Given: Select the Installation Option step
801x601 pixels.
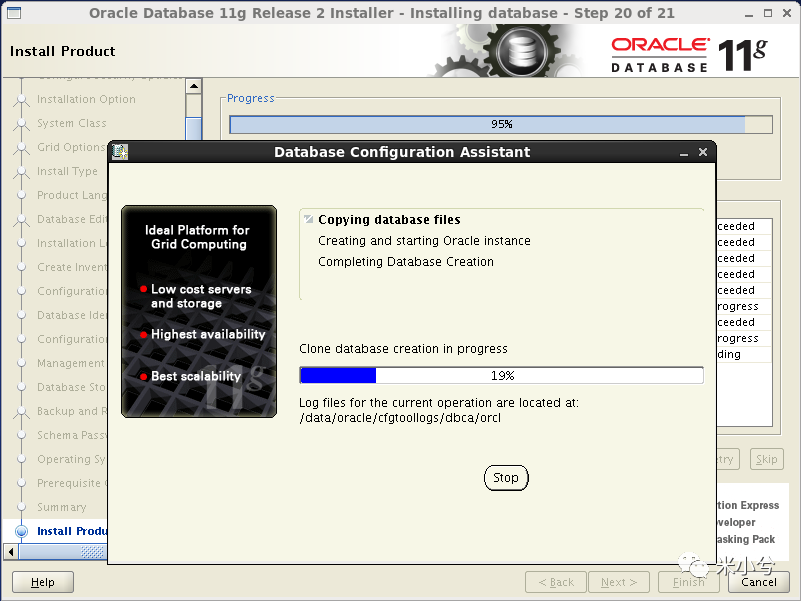Looking at the screenshot, I should (86, 99).
